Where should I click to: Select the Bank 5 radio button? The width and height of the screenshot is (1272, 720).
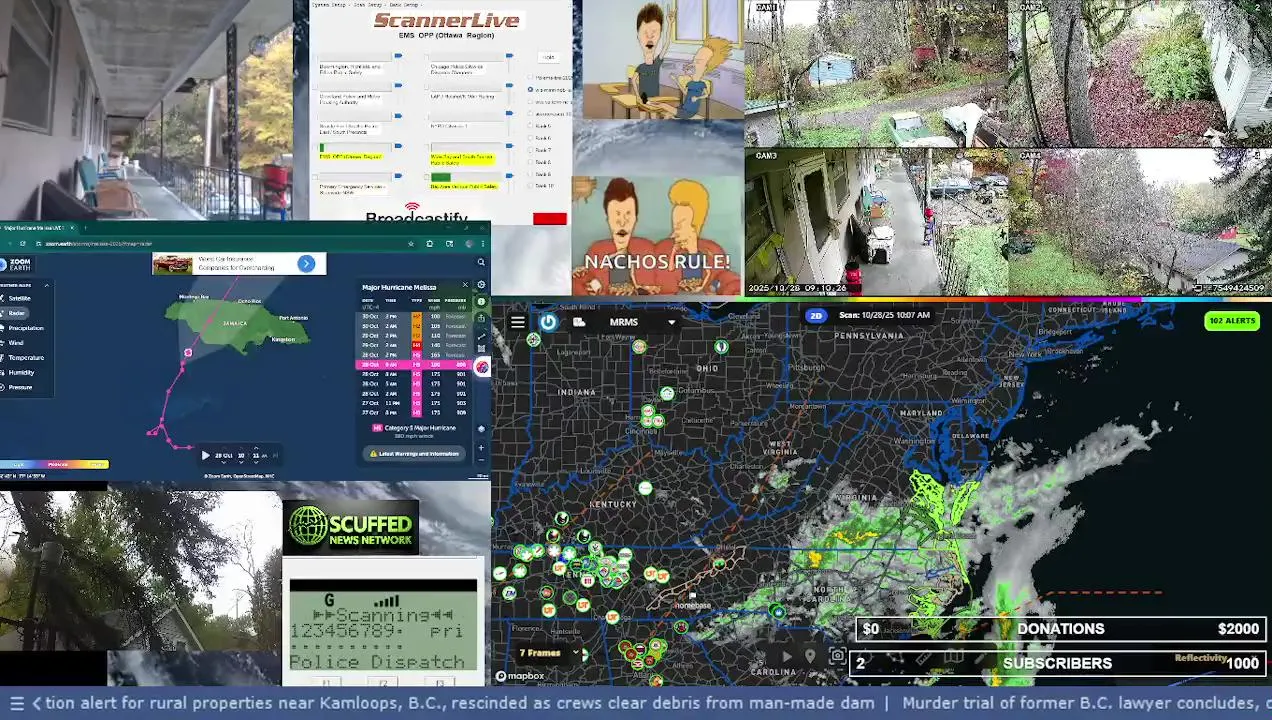pyautogui.click(x=530, y=125)
